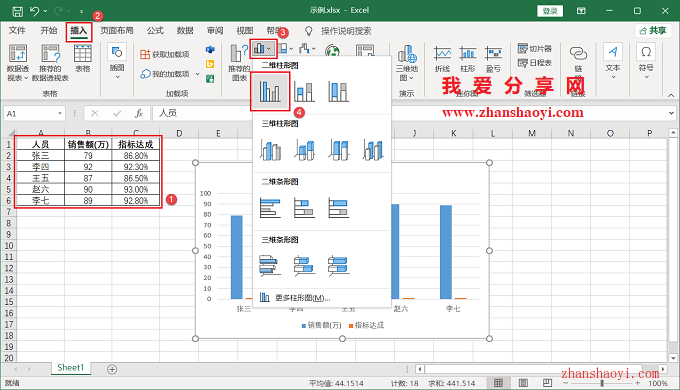Screen dimensions: 680x390
Task: Open Customize Quick Access Toolbar dropdown
Action: pos(82,11)
